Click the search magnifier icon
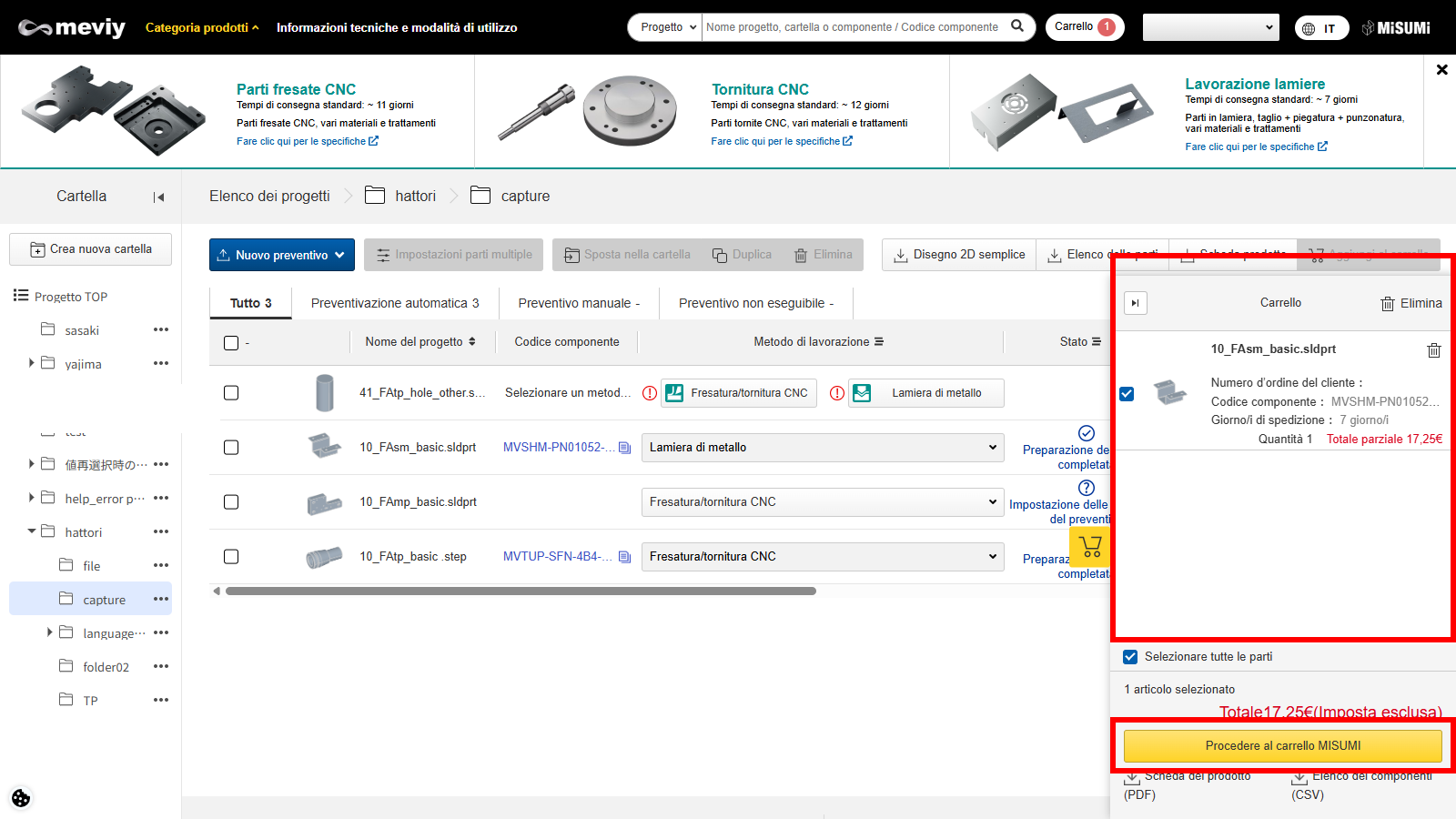This screenshot has height=819, width=1456. coord(1017,26)
